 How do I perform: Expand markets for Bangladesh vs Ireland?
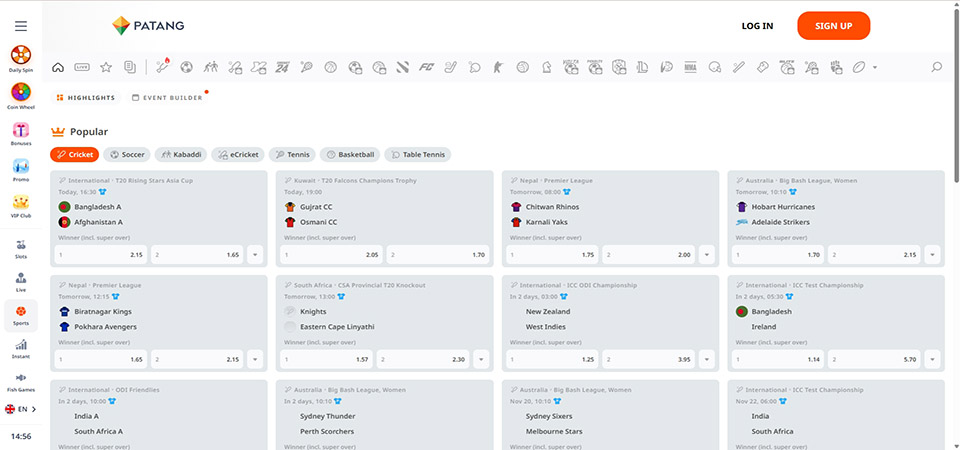click(932, 359)
